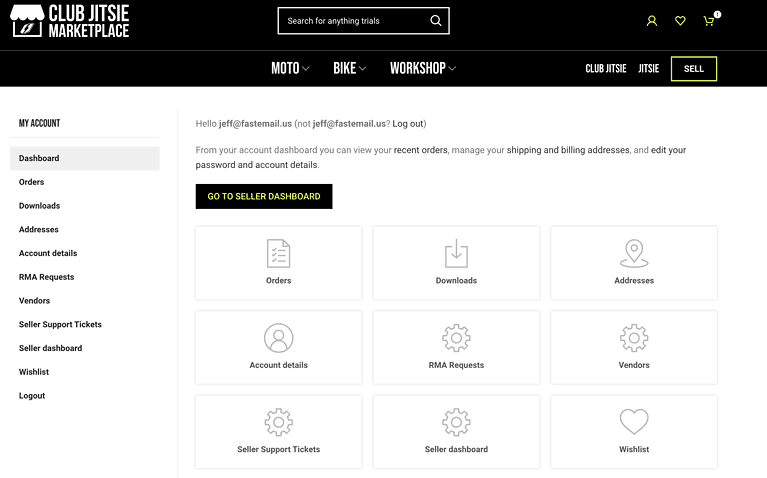Go to CLUB JITSIE nav link
The image size is (767, 478).
tap(606, 68)
